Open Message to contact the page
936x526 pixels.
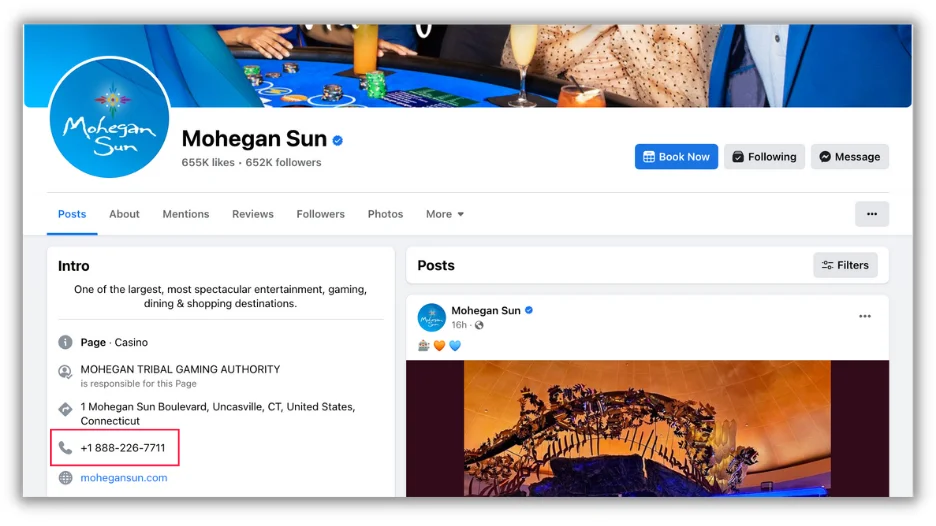coord(849,157)
